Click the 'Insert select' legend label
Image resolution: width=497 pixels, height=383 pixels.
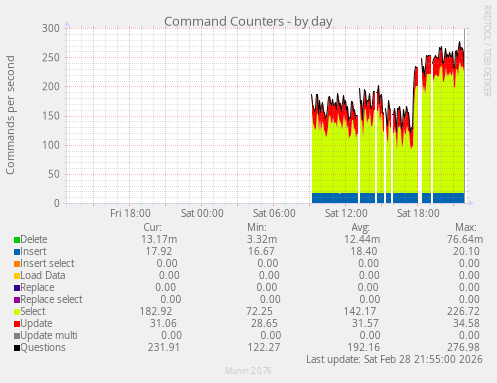[47, 263]
